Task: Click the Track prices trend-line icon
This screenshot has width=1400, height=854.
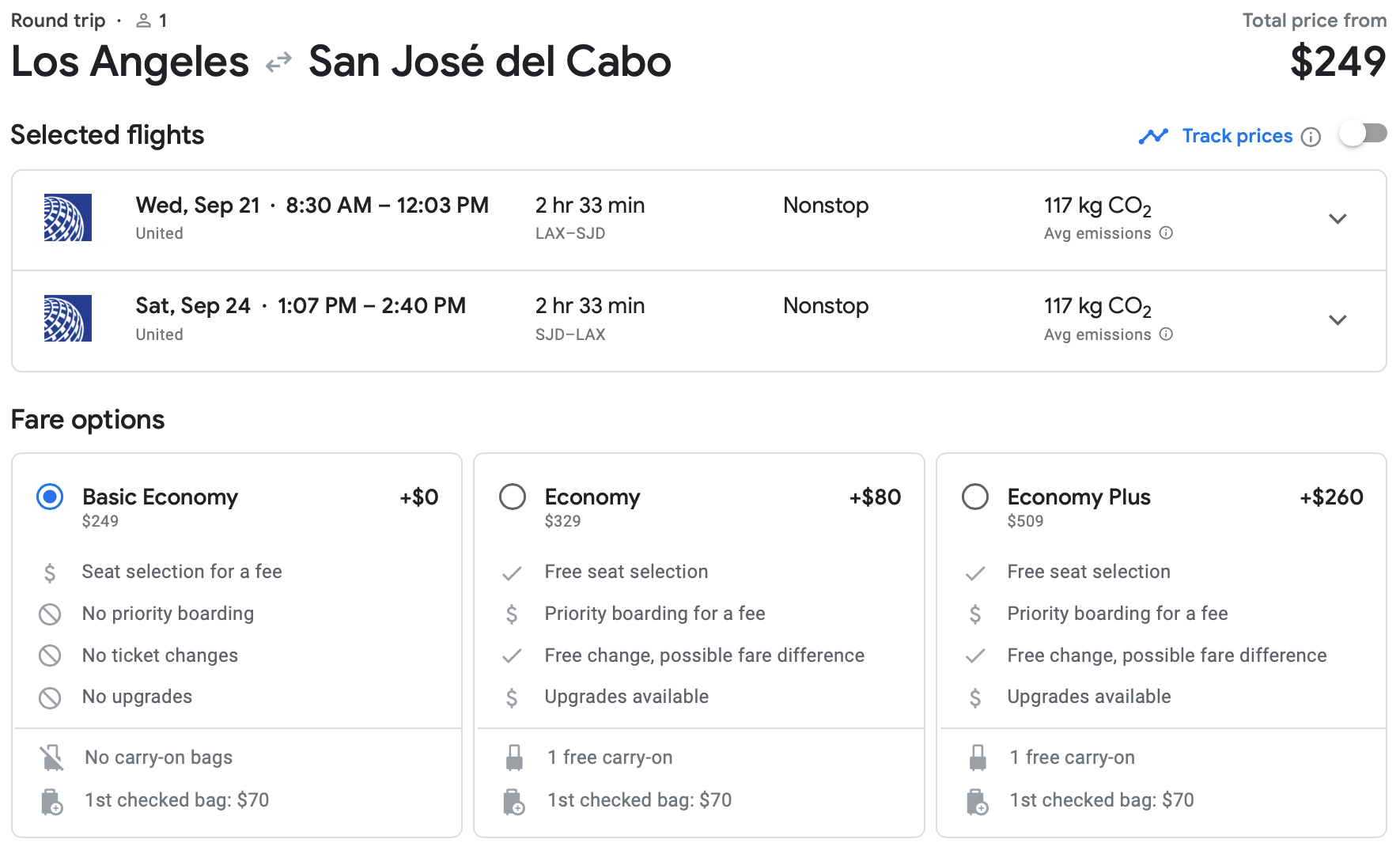Action: click(1153, 136)
